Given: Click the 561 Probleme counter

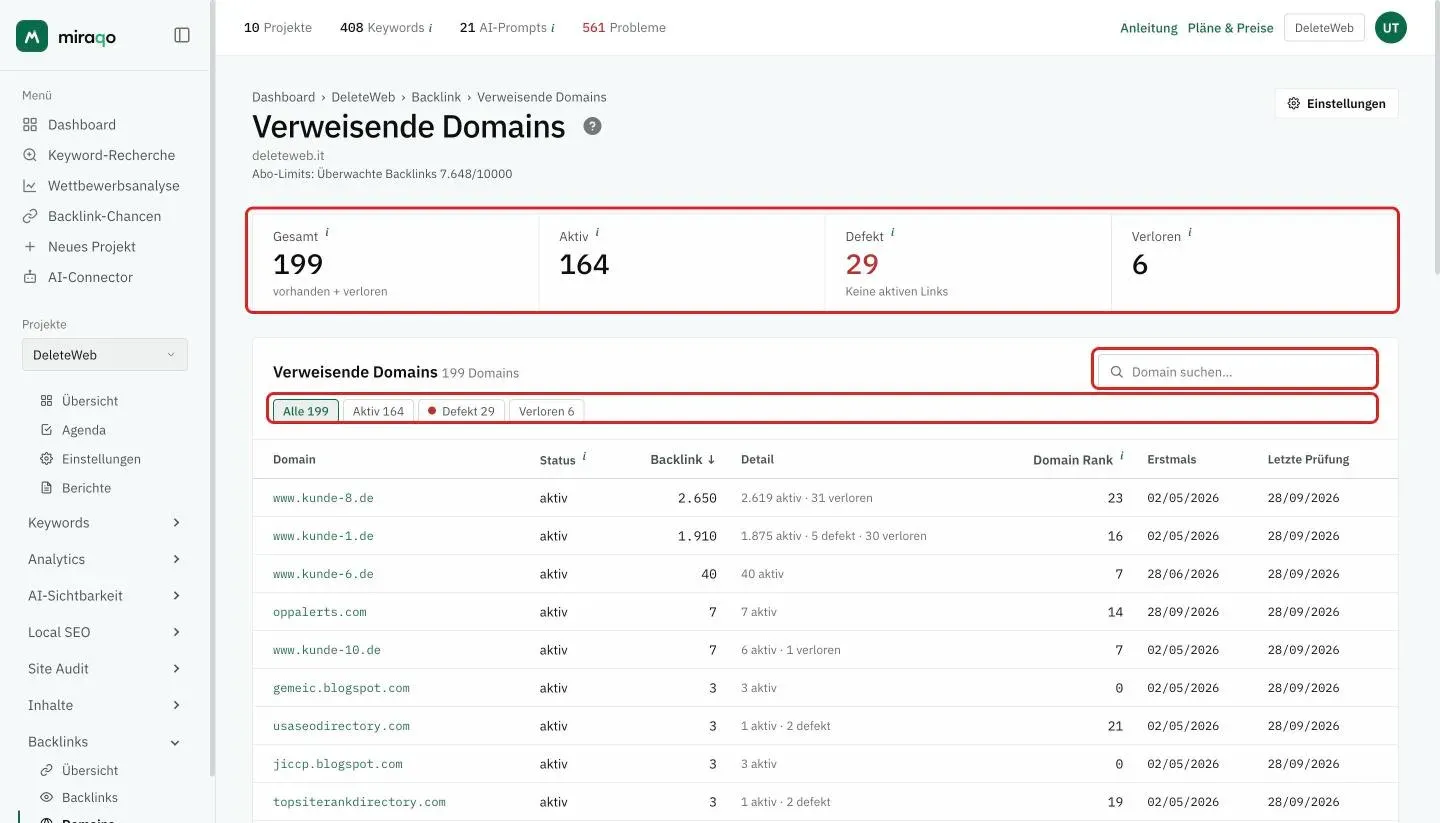Looking at the screenshot, I should tap(624, 28).
